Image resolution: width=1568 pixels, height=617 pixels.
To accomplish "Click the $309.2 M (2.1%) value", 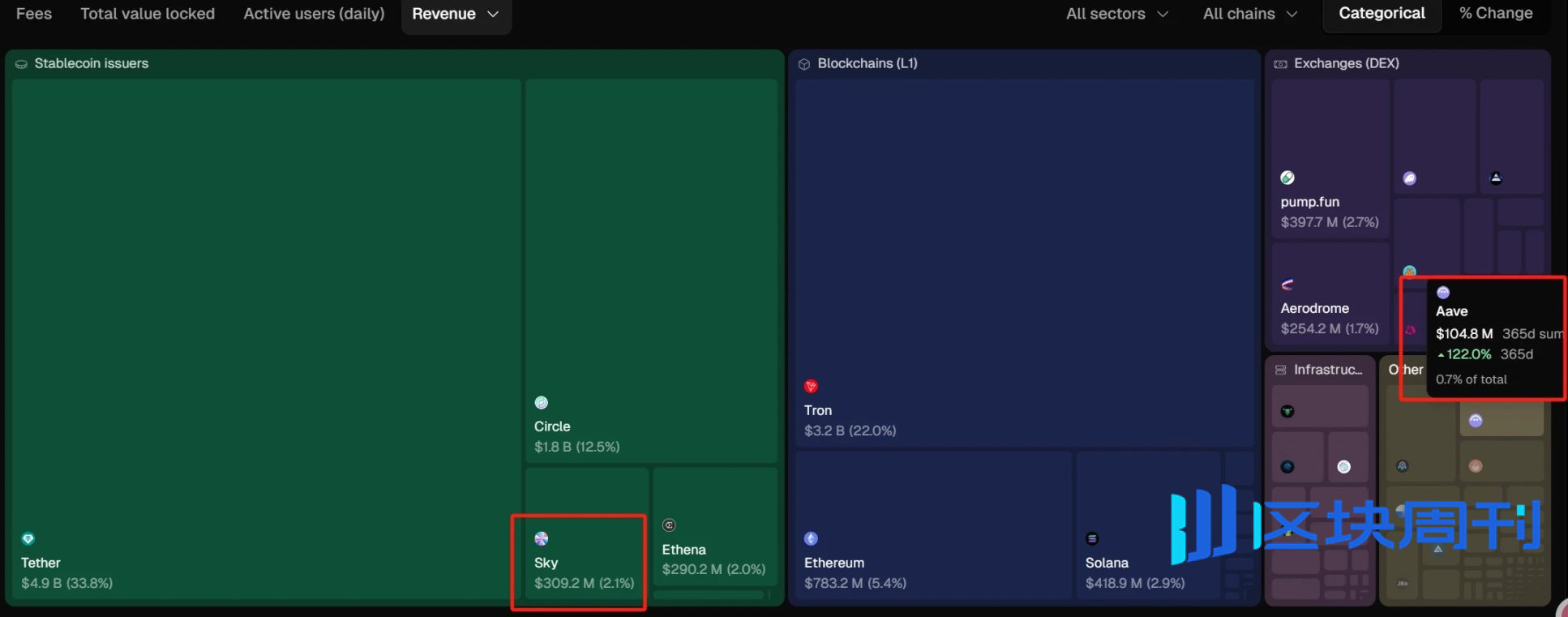I will click(x=585, y=583).
